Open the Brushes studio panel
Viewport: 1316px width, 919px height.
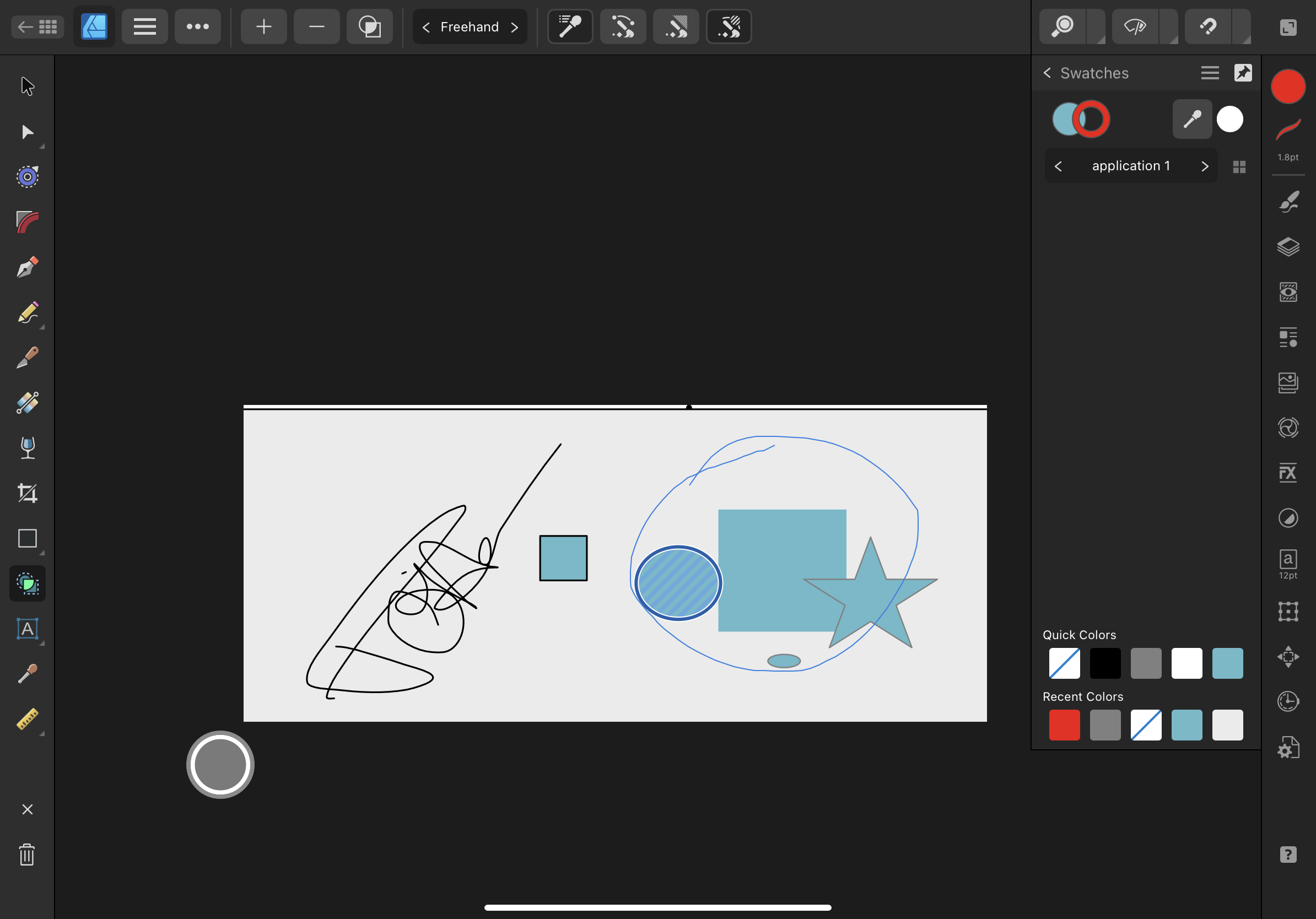point(1288,202)
